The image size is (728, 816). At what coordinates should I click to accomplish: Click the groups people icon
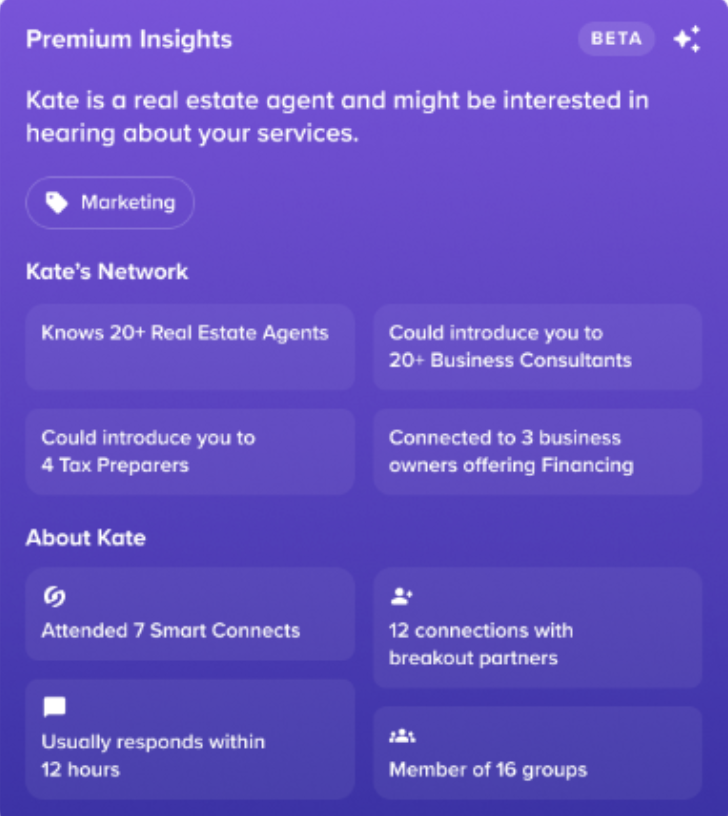click(x=401, y=736)
